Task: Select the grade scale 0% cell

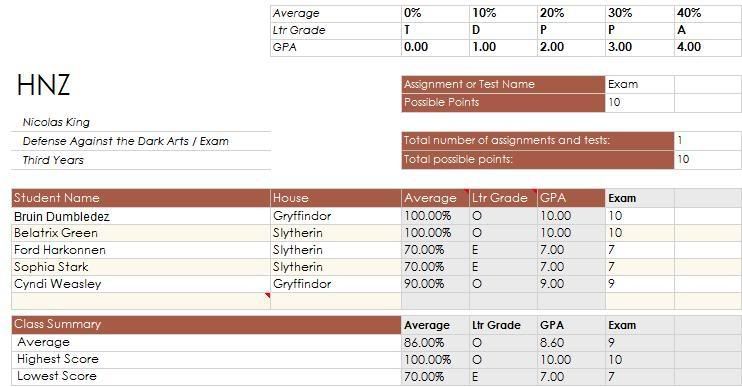Action: (x=435, y=13)
